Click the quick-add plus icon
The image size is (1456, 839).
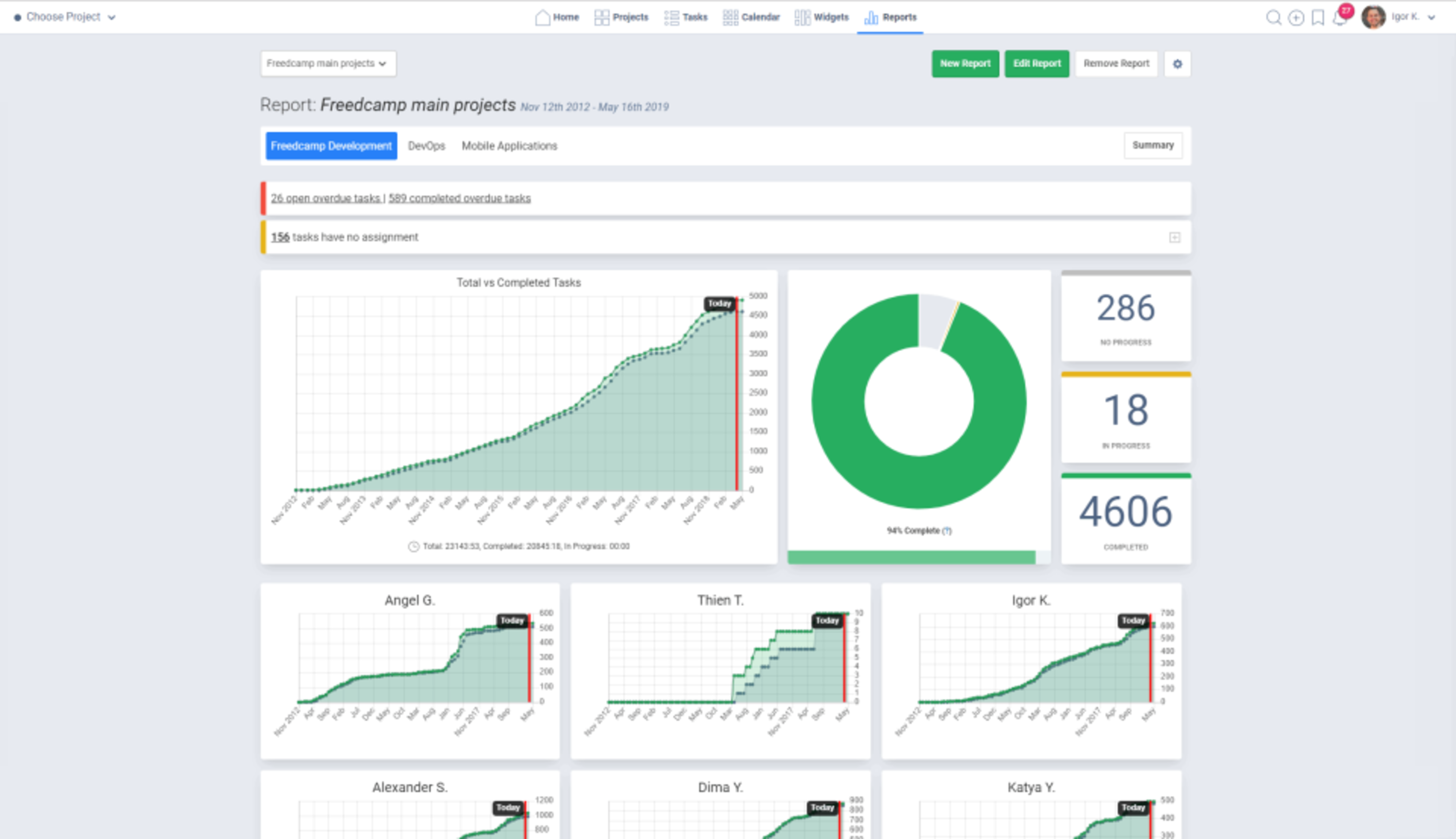click(1296, 18)
